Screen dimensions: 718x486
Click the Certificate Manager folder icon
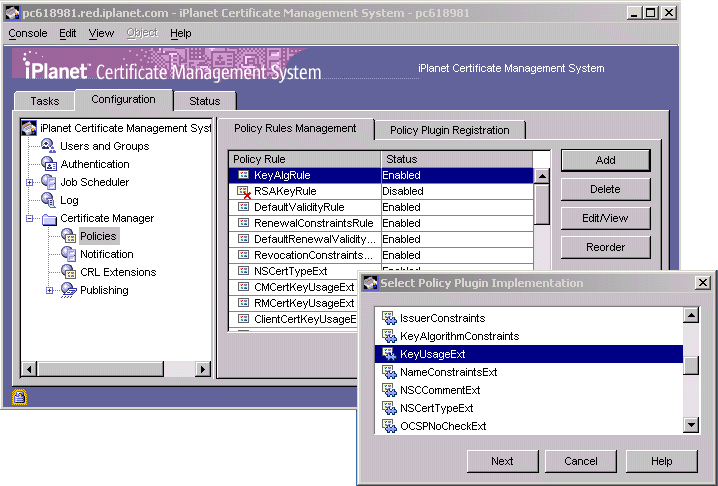click(x=49, y=218)
